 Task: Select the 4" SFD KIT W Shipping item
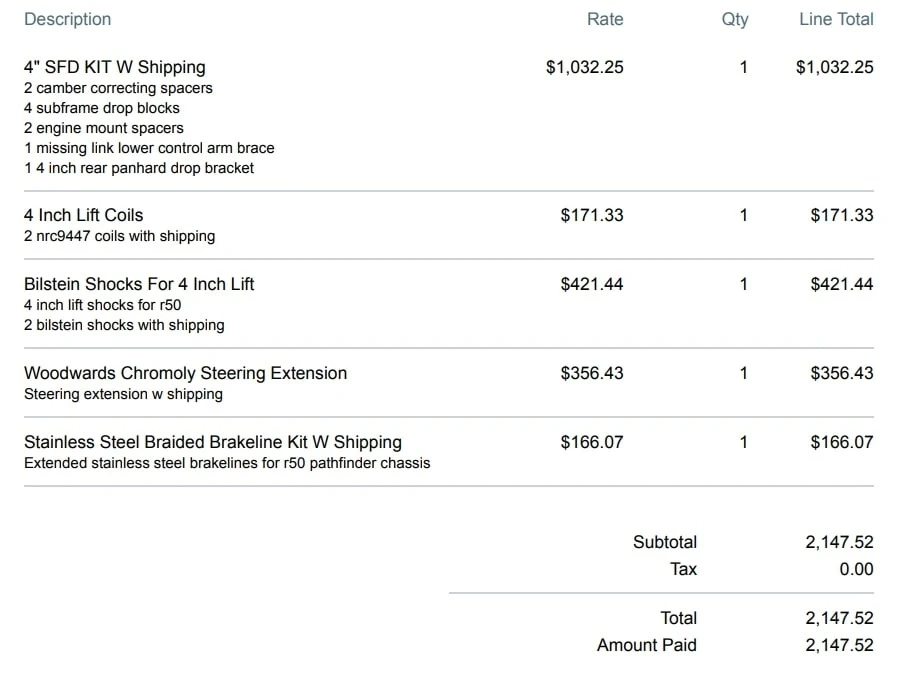point(114,67)
